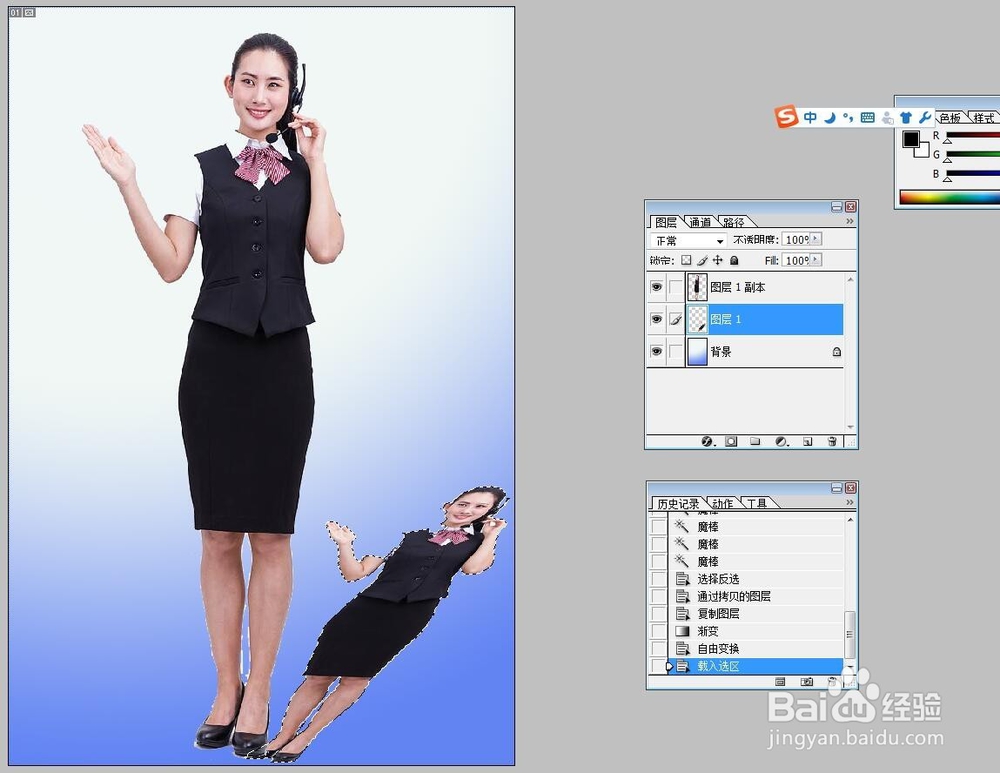1000x773 pixels.
Task: Click the foreground color black swatch
Action: pos(910,138)
